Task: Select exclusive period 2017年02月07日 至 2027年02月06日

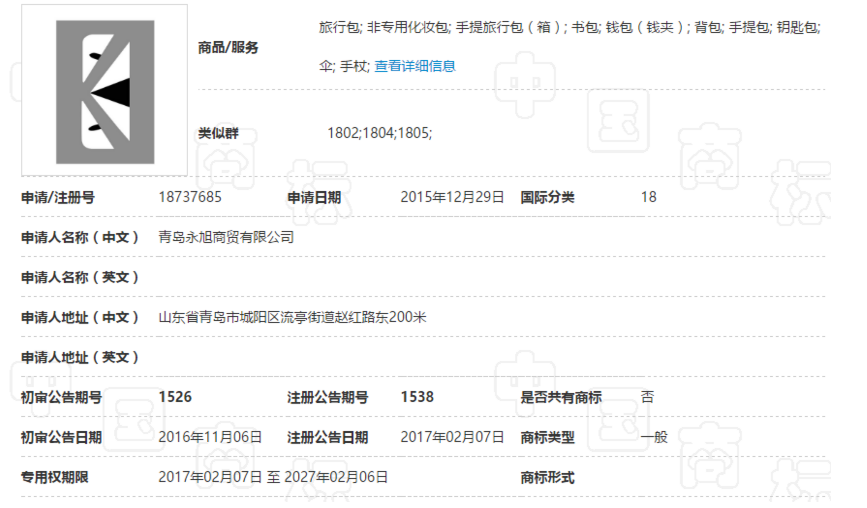Action: click(x=273, y=478)
